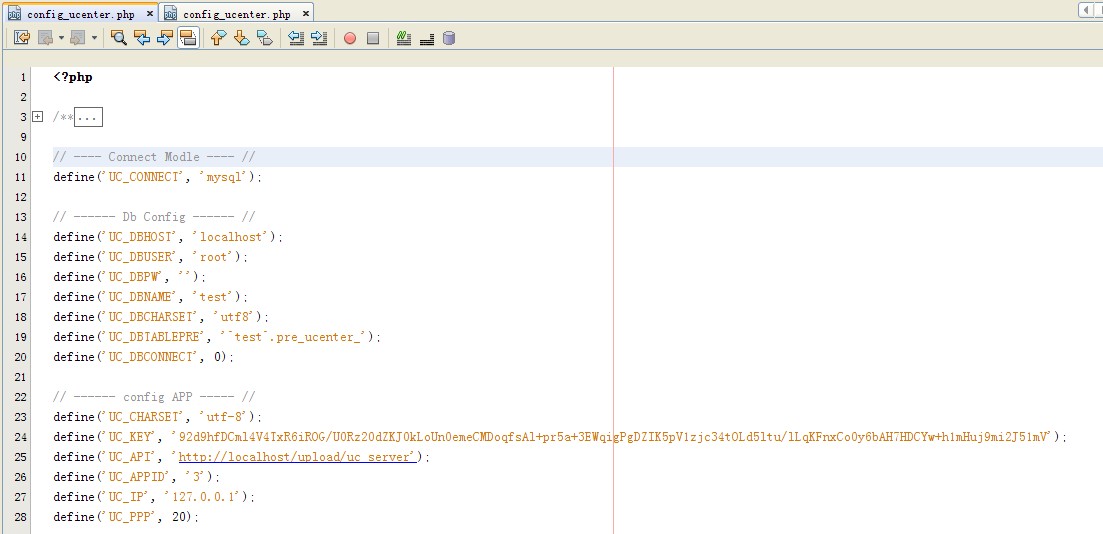
Task: Toggle bookmark on current line
Action: point(264,38)
